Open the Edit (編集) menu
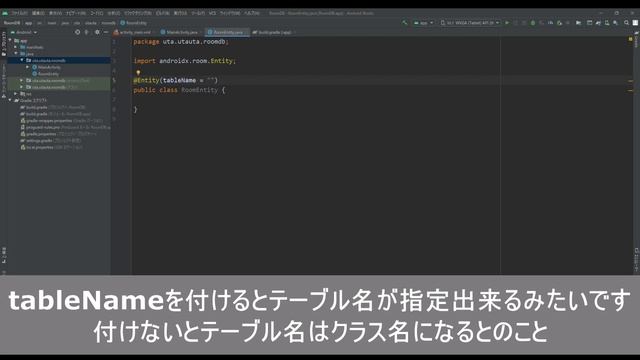 [38, 13]
